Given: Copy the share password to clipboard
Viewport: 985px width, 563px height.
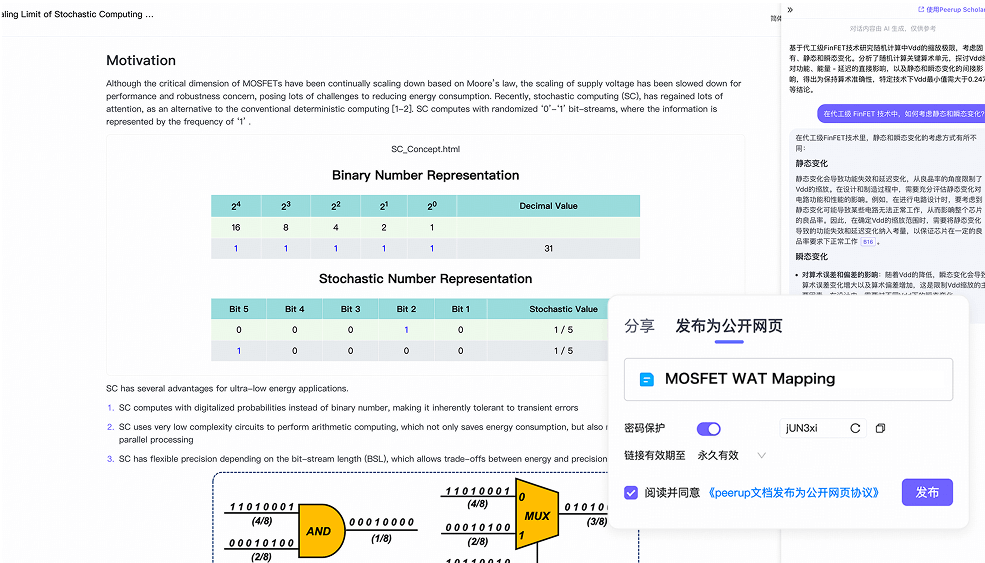Looking at the screenshot, I should 880,428.
